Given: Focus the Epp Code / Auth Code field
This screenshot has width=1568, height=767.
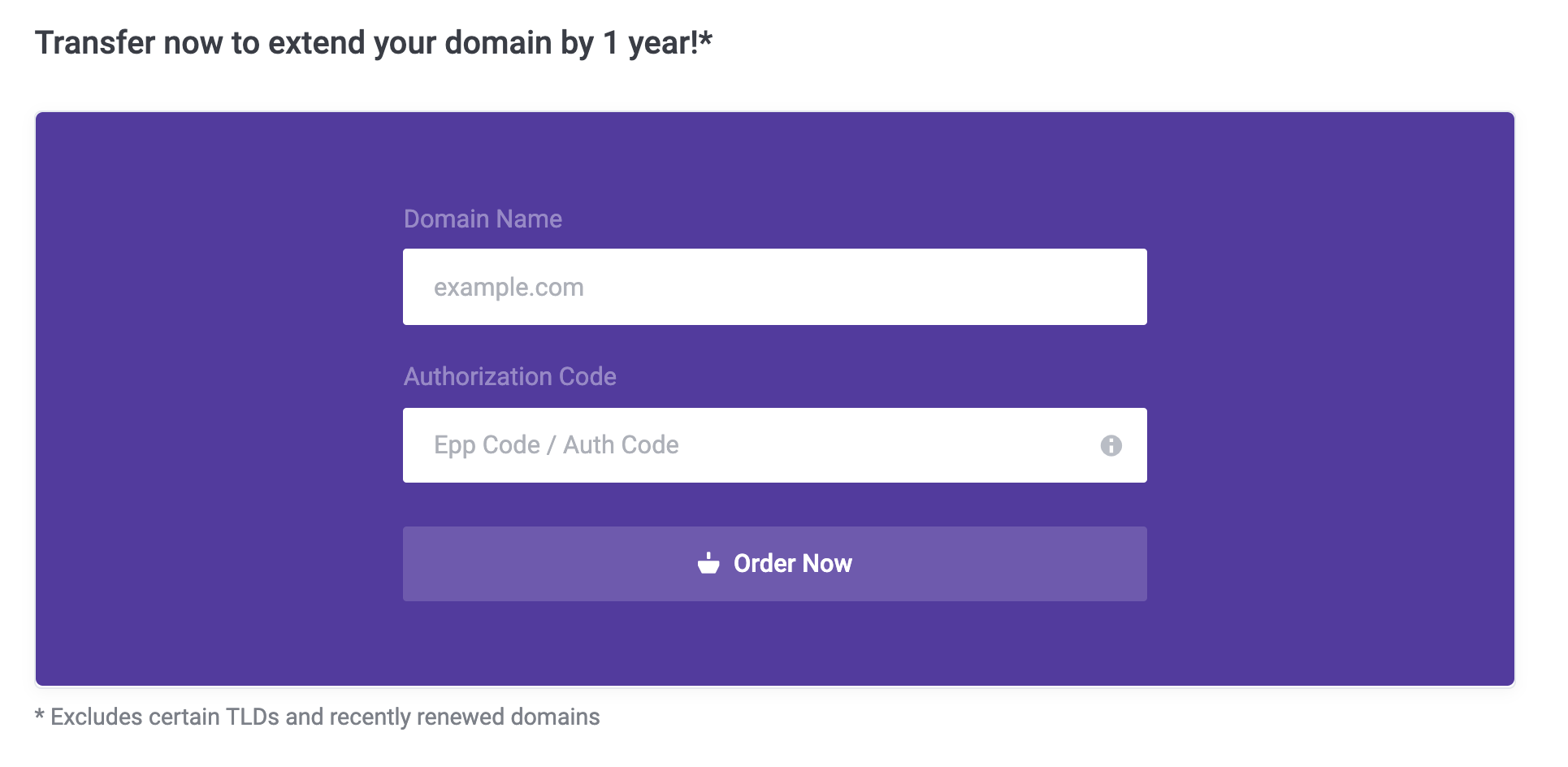Looking at the screenshot, I should pos(747,445).
